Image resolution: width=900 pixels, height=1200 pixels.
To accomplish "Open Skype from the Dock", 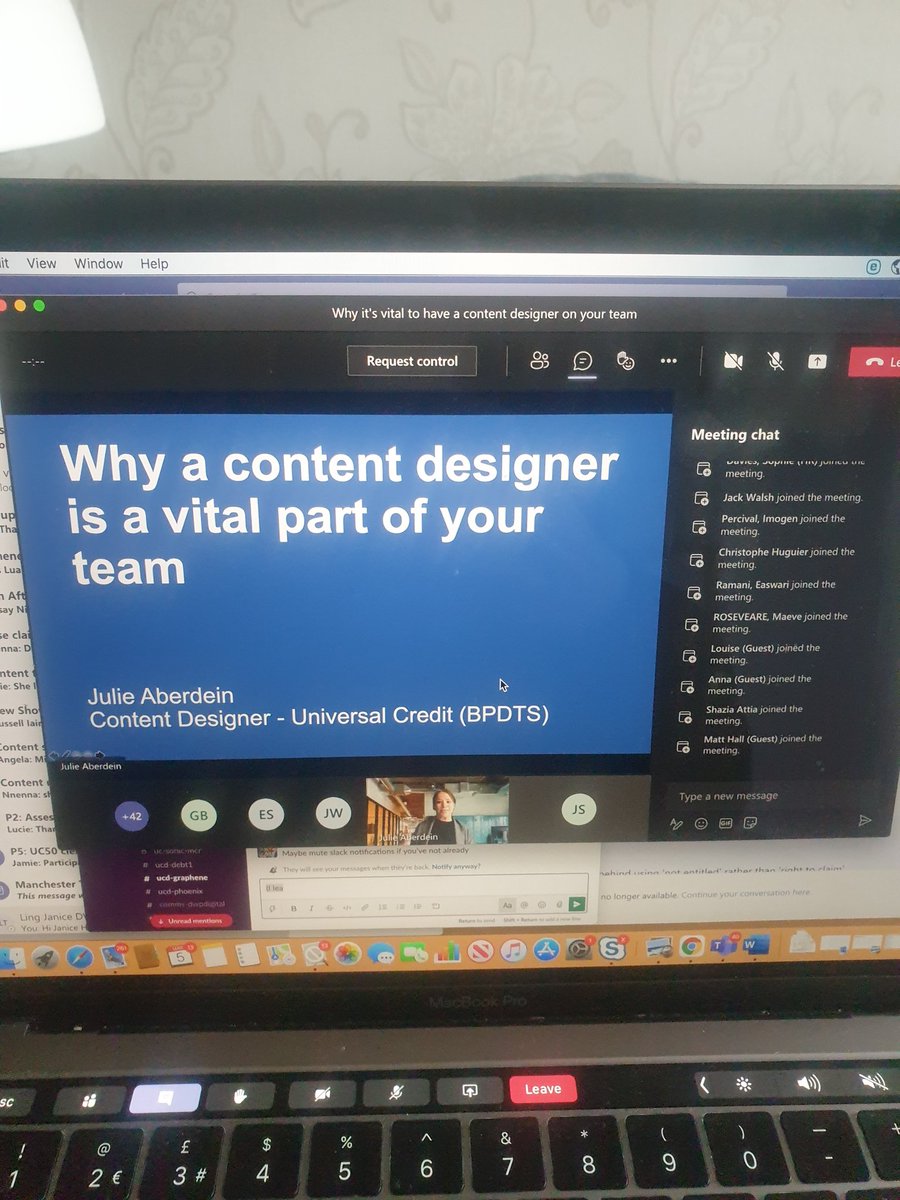I will coord(612,949).
